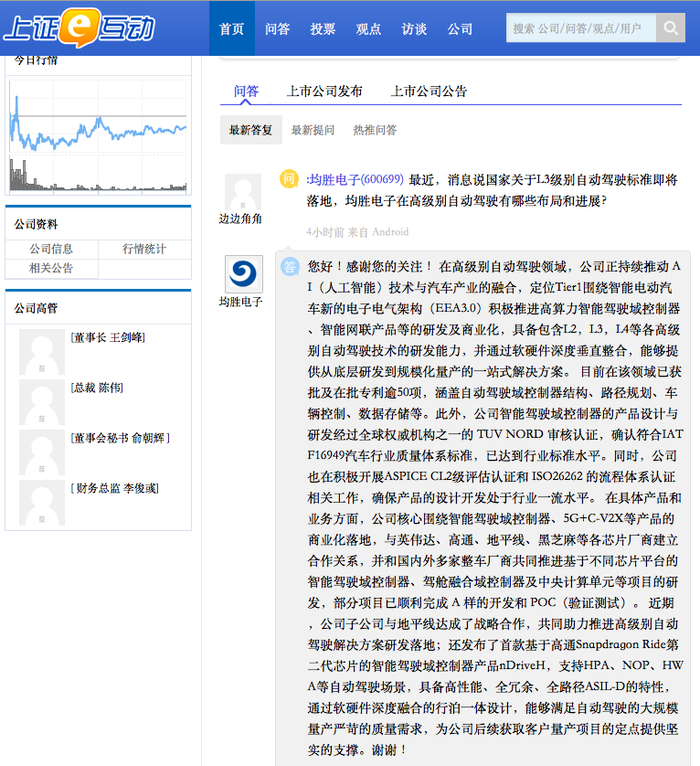The width and height of the screenshot is (700, 766).
Task: Click the 4小时前 来自 Android timestamp
Action: coord(358,232)
